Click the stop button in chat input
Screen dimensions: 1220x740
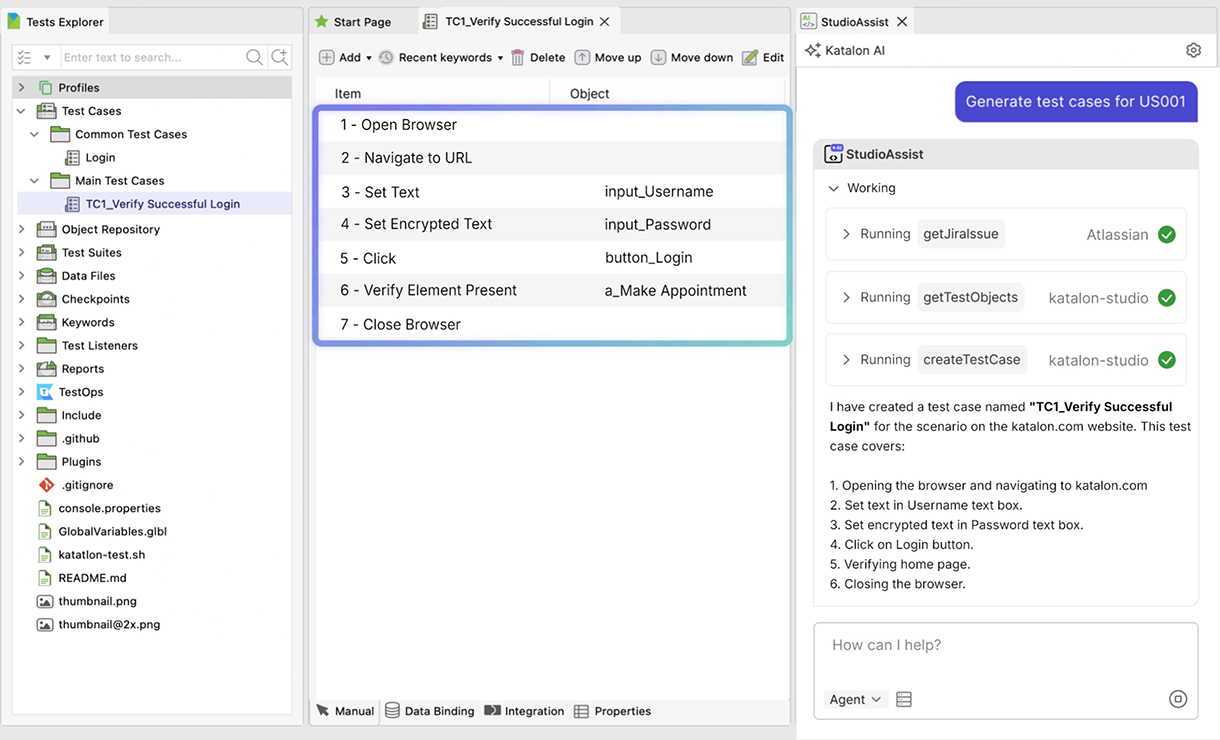tap(1178, 699)
